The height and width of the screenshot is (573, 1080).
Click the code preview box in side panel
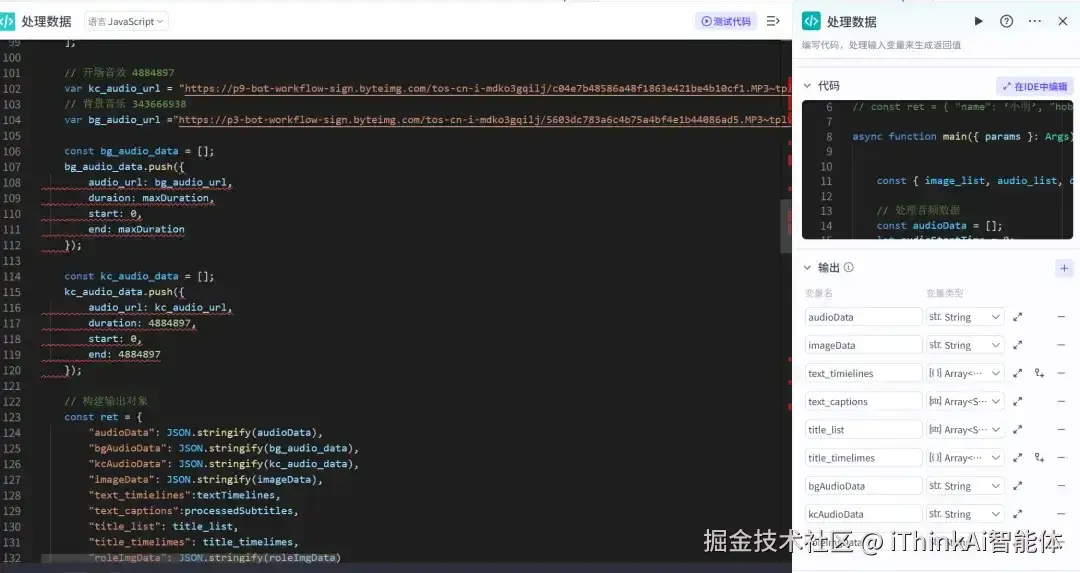click(937, 169)
